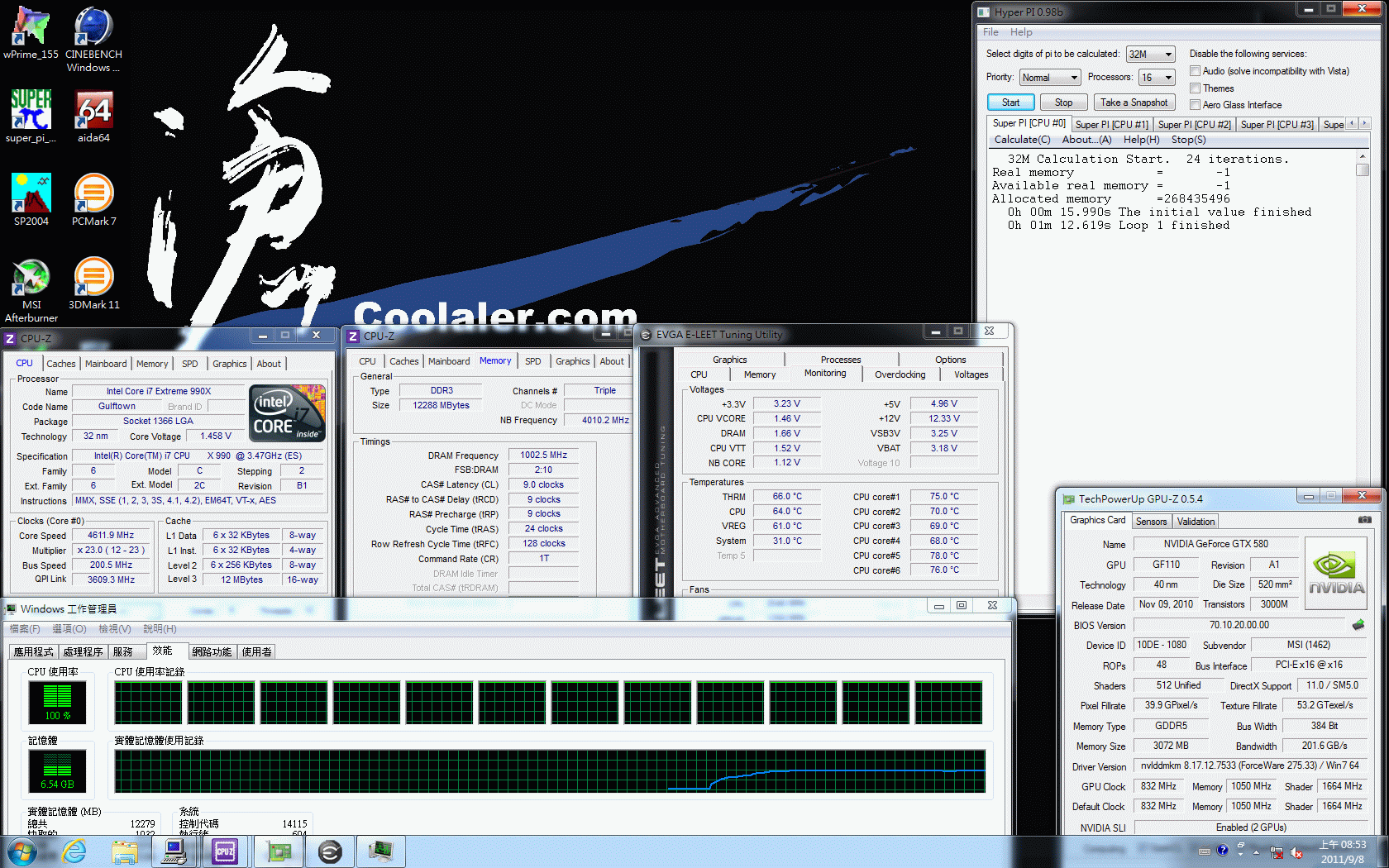Open network tray icon
Viewport: 1389px width, 868px height.
(x=1277, y=852)
